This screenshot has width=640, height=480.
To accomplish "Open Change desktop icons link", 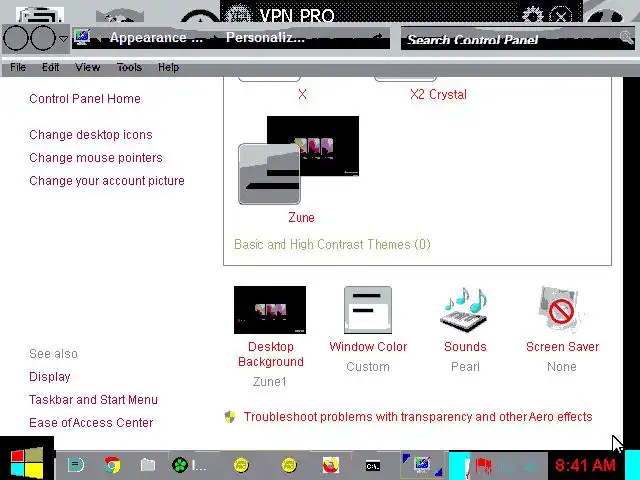I will click(x=91, y=135).
